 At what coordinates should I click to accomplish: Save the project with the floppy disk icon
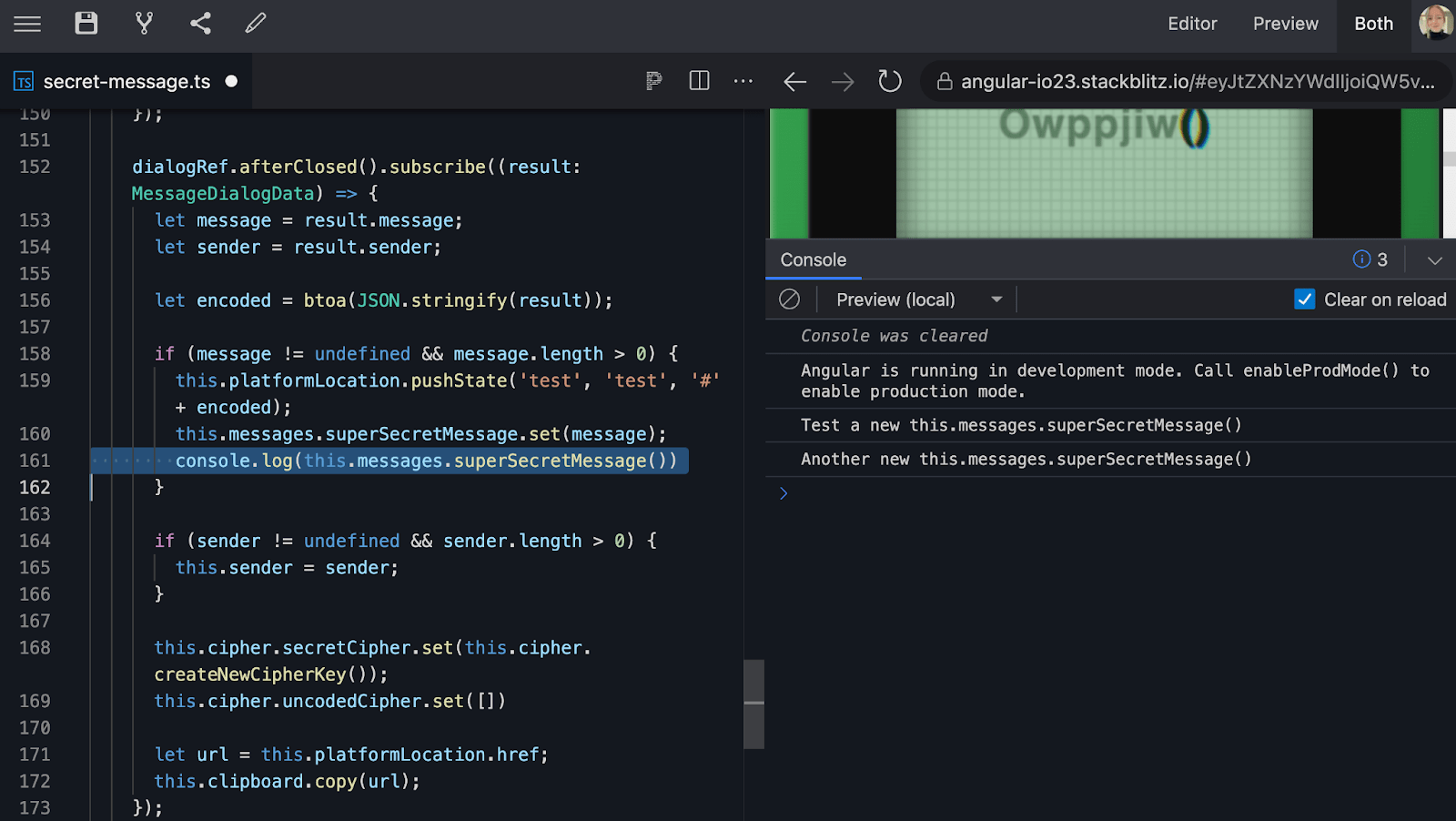pyautogui.click(x=86, y=25)
